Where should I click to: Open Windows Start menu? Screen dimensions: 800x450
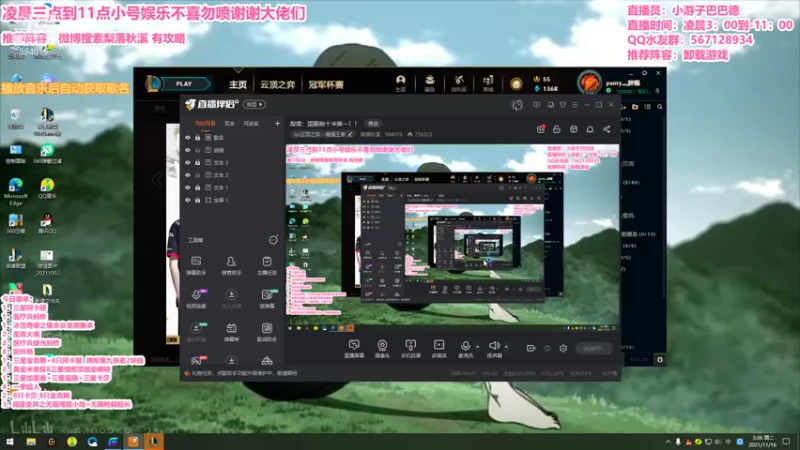click(10, 442)
